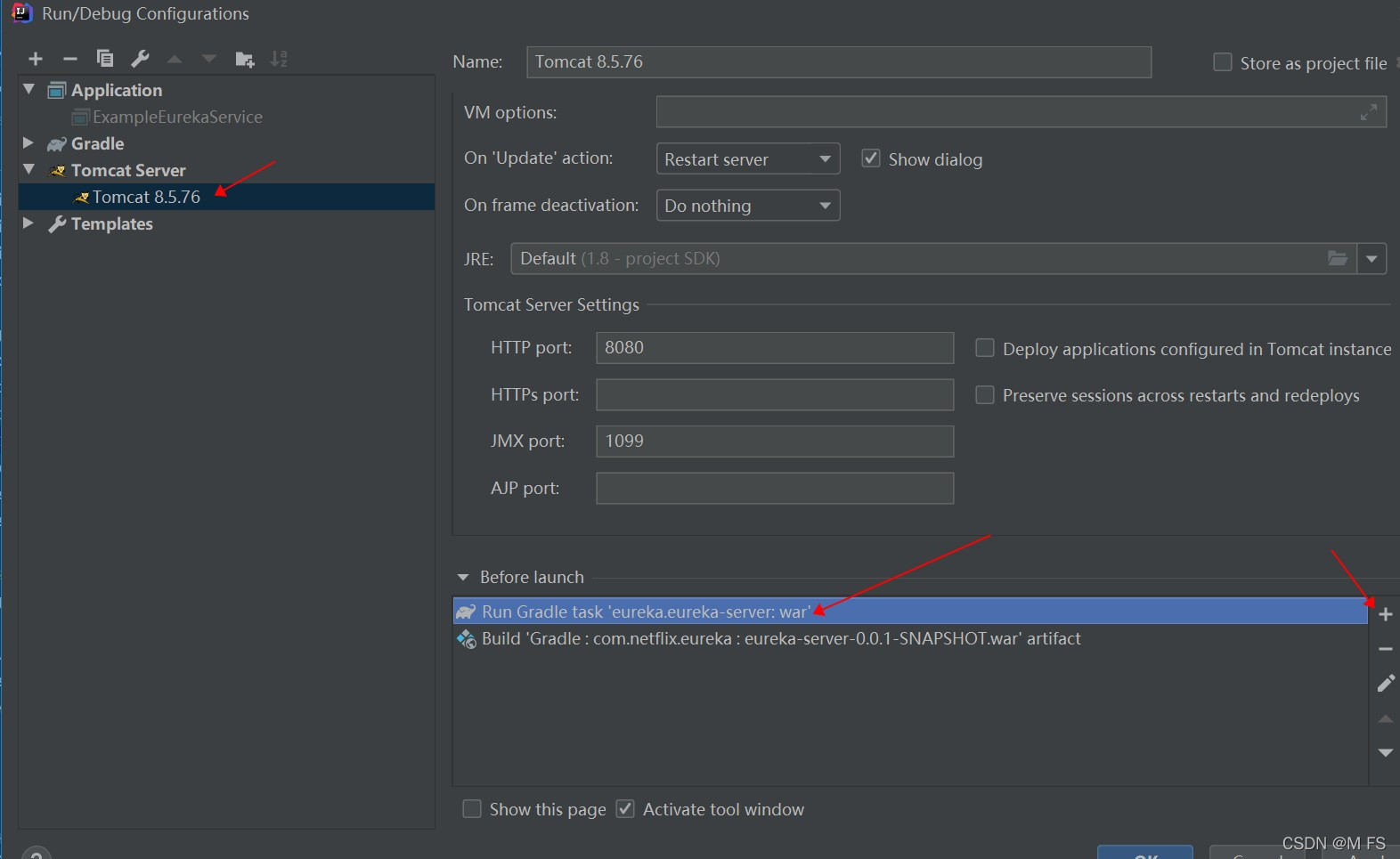Expand the Templates tree node
The image size is (1400, 859).
coord(28,223)
